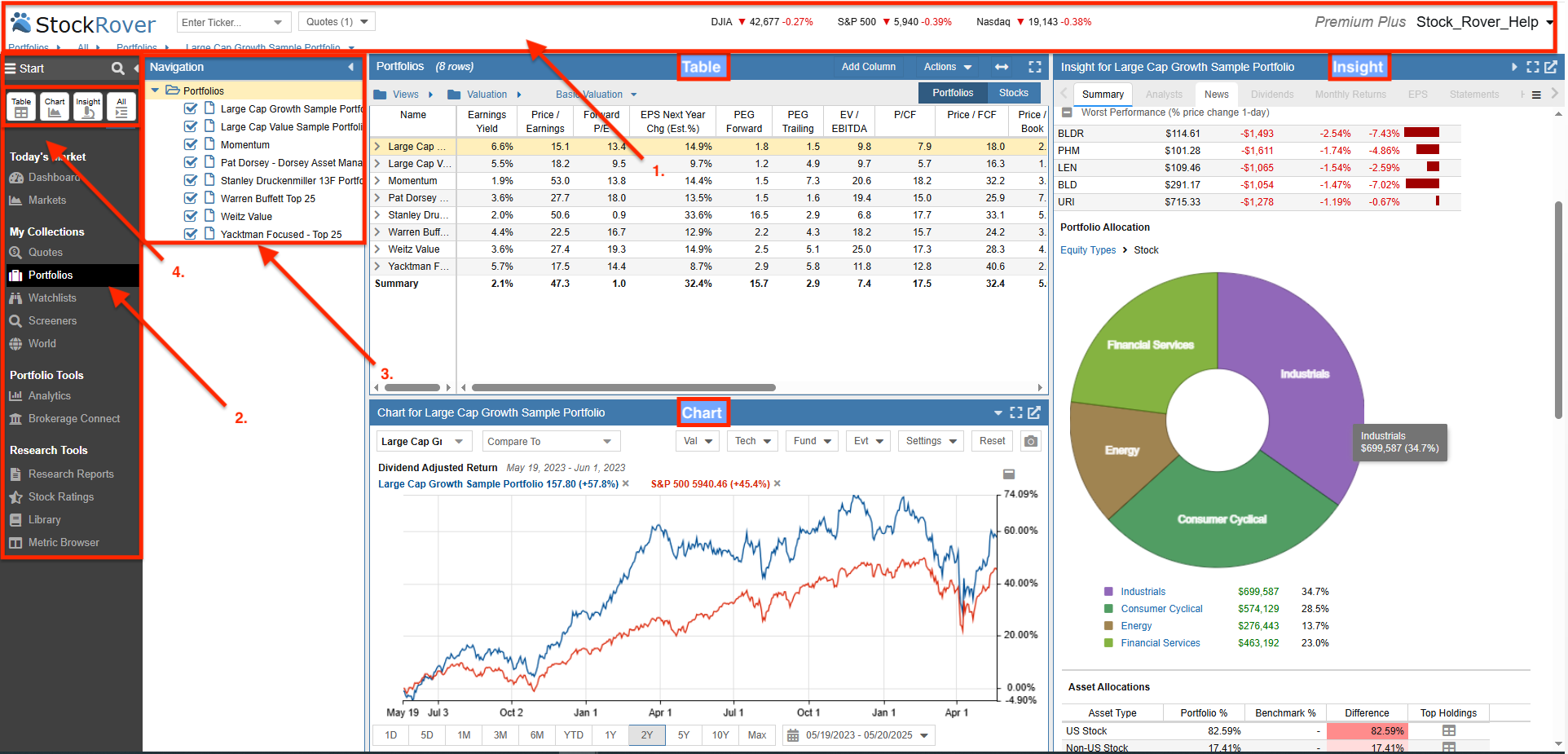The height and width of the screenshot is (754, 1568).
Task: Pop out the Insight panel in new window
Action: pos(1551,67)
